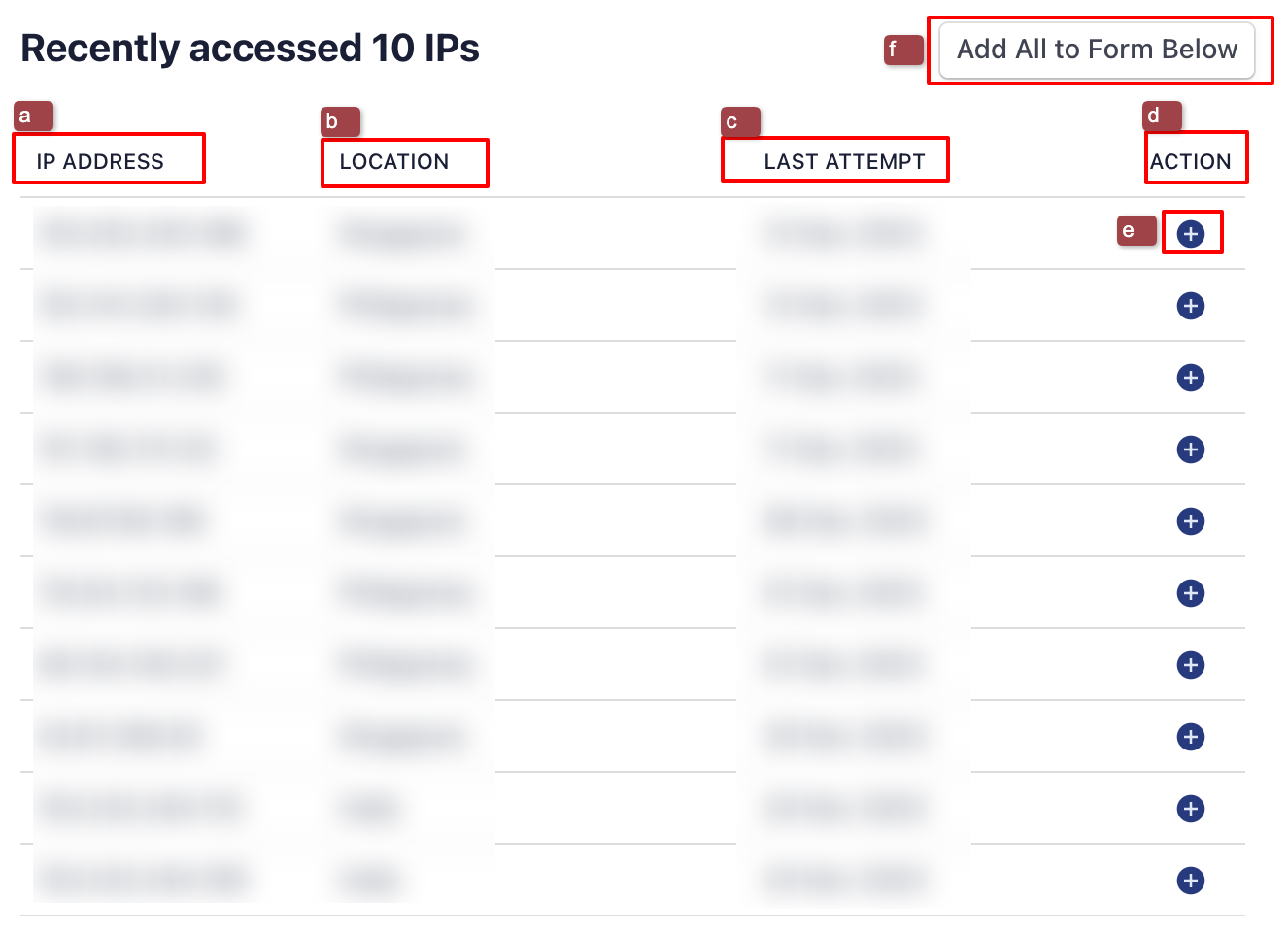The width and height of the screenshot is (1288, 932).
Task: Add the eighth row's IP with plus icon
Action: tap(1190, 737)
